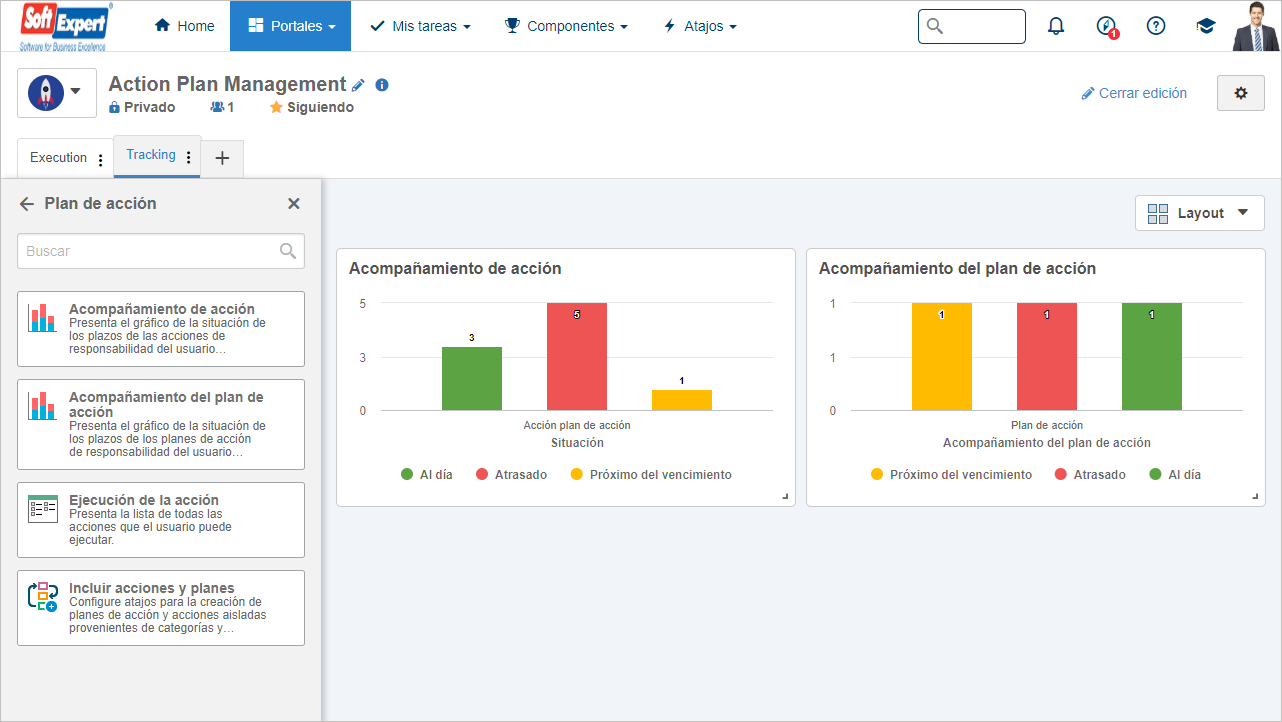Open the user profile photo
This screenshot has height=722, width=1282.
point(1256,26)
